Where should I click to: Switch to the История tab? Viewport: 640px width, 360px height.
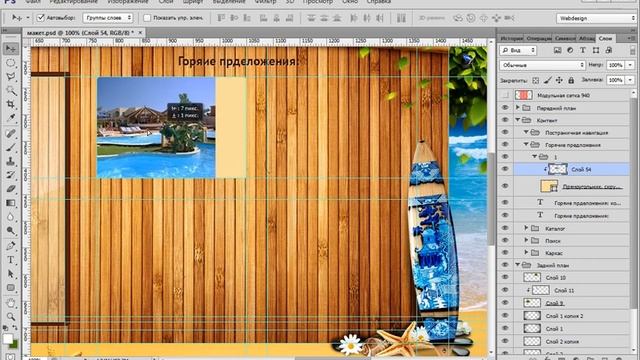[511, 38]
